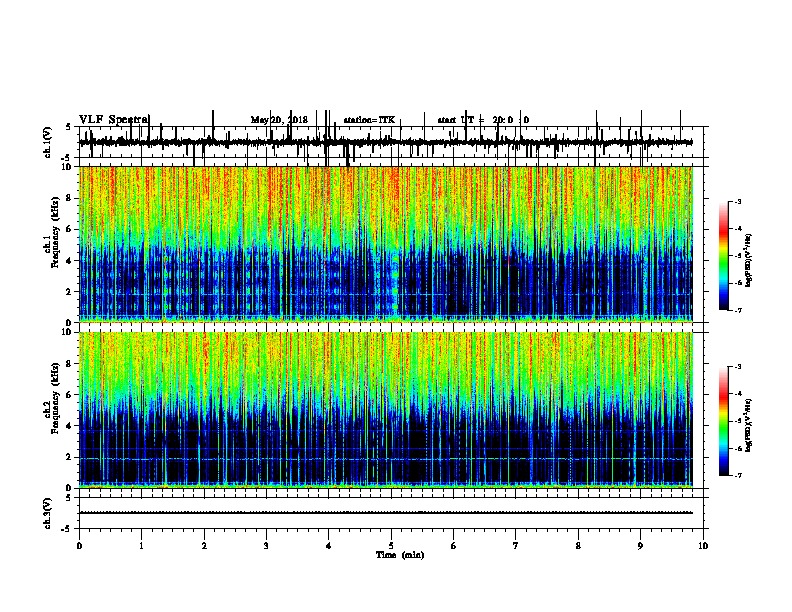Screen dimensions: 792x612
Task: Click the "-3" label on ch.2 color bar
Action: [x=738, y=367]
